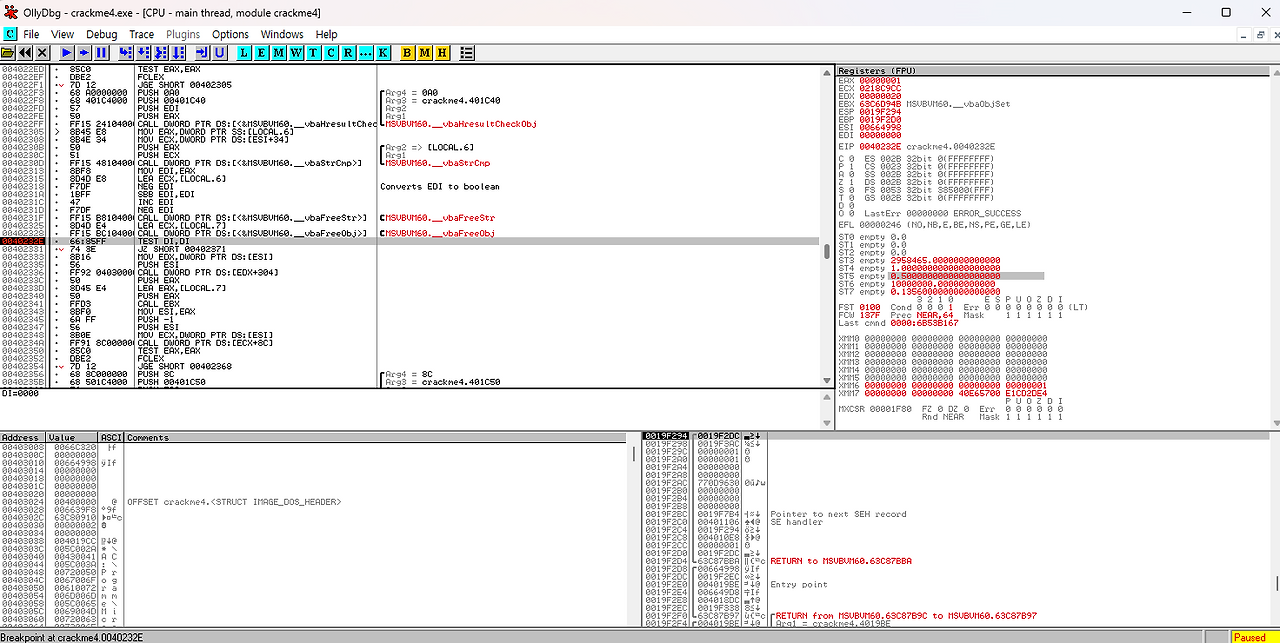Show the Call stack with the K button

(x=382, y=52)
